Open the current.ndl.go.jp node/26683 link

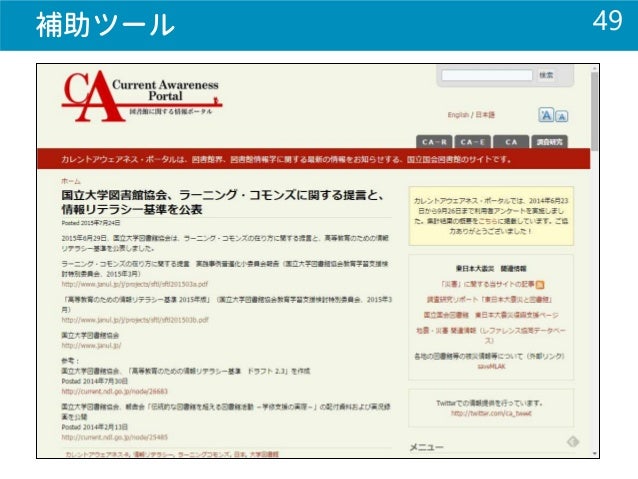[x=114, y=392]
